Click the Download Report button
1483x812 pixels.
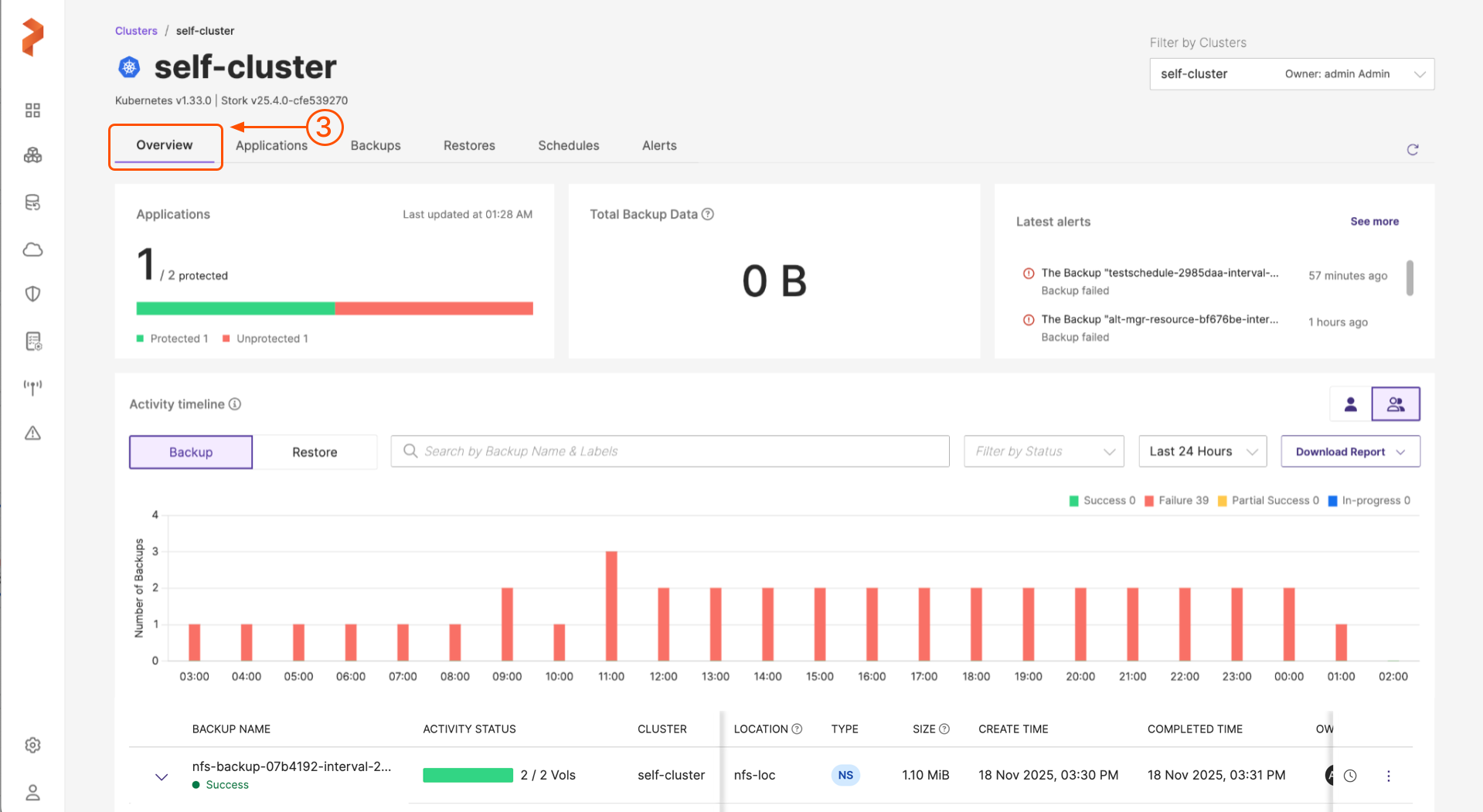click(1349, 452)
